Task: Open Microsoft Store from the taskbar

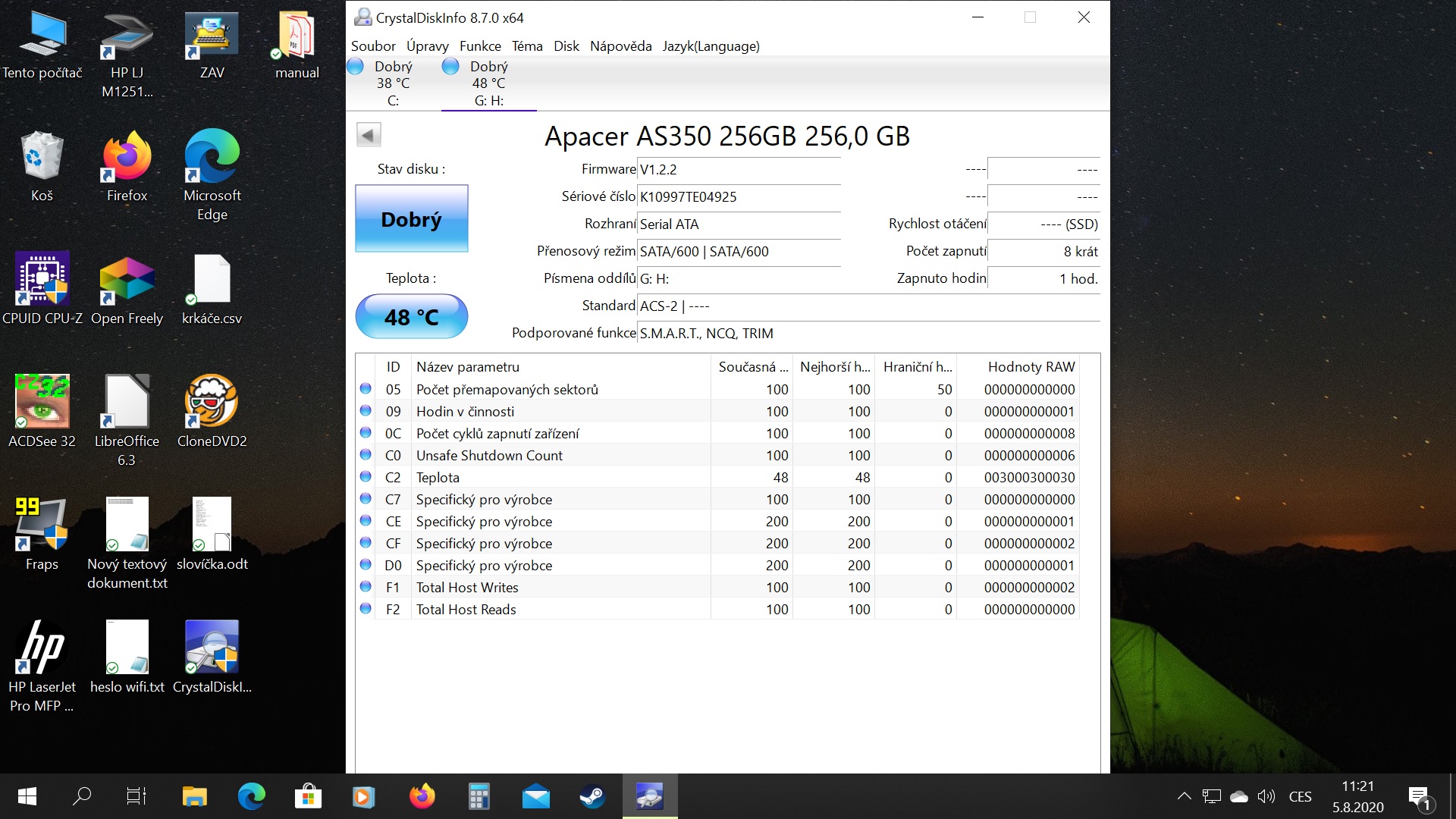Action: (308, 797)
